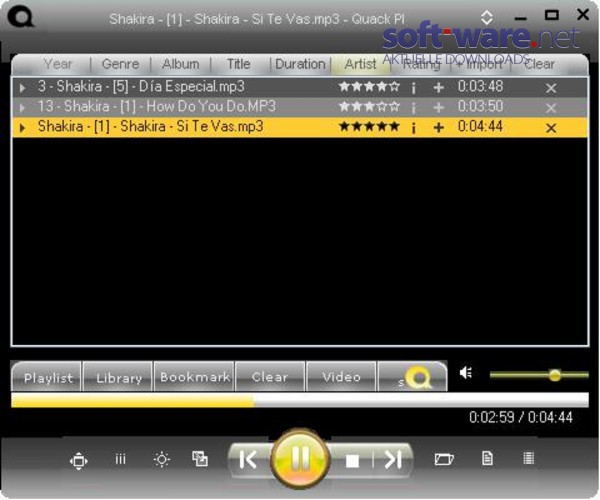Click plus icon on Día Especial row
This screenshot has height=500, width=600.
click(x=439, y=88)
